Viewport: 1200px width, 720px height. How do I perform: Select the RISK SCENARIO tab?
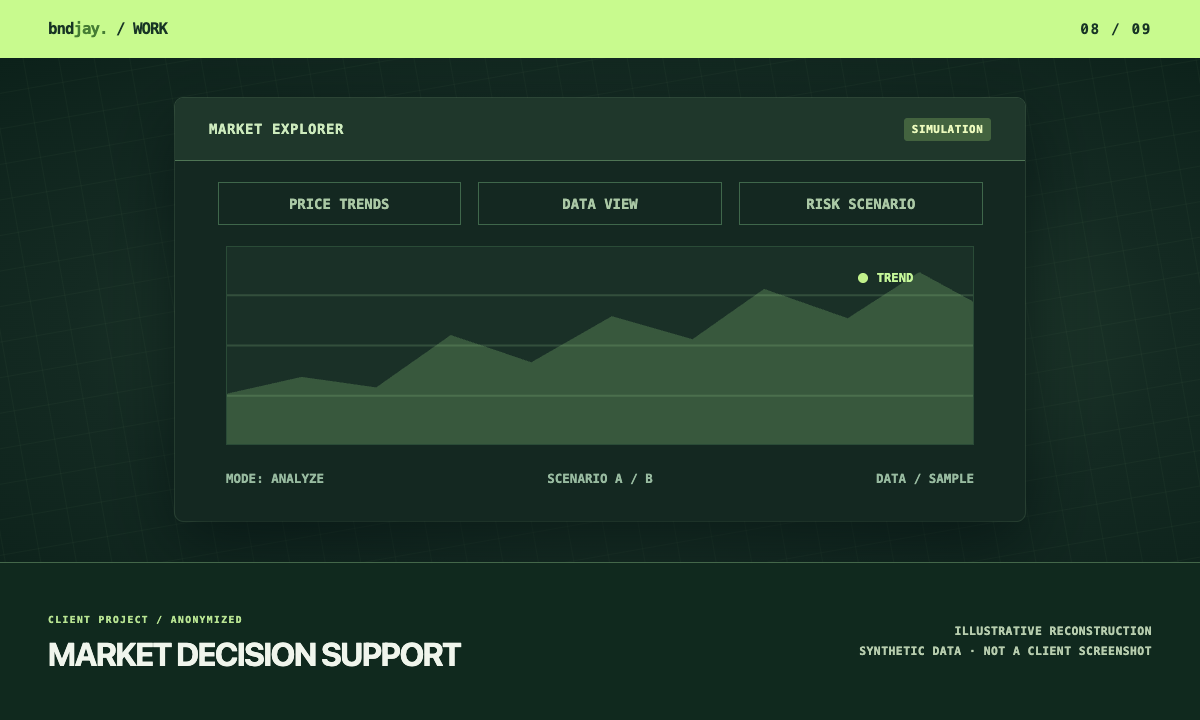coord(861,204)
